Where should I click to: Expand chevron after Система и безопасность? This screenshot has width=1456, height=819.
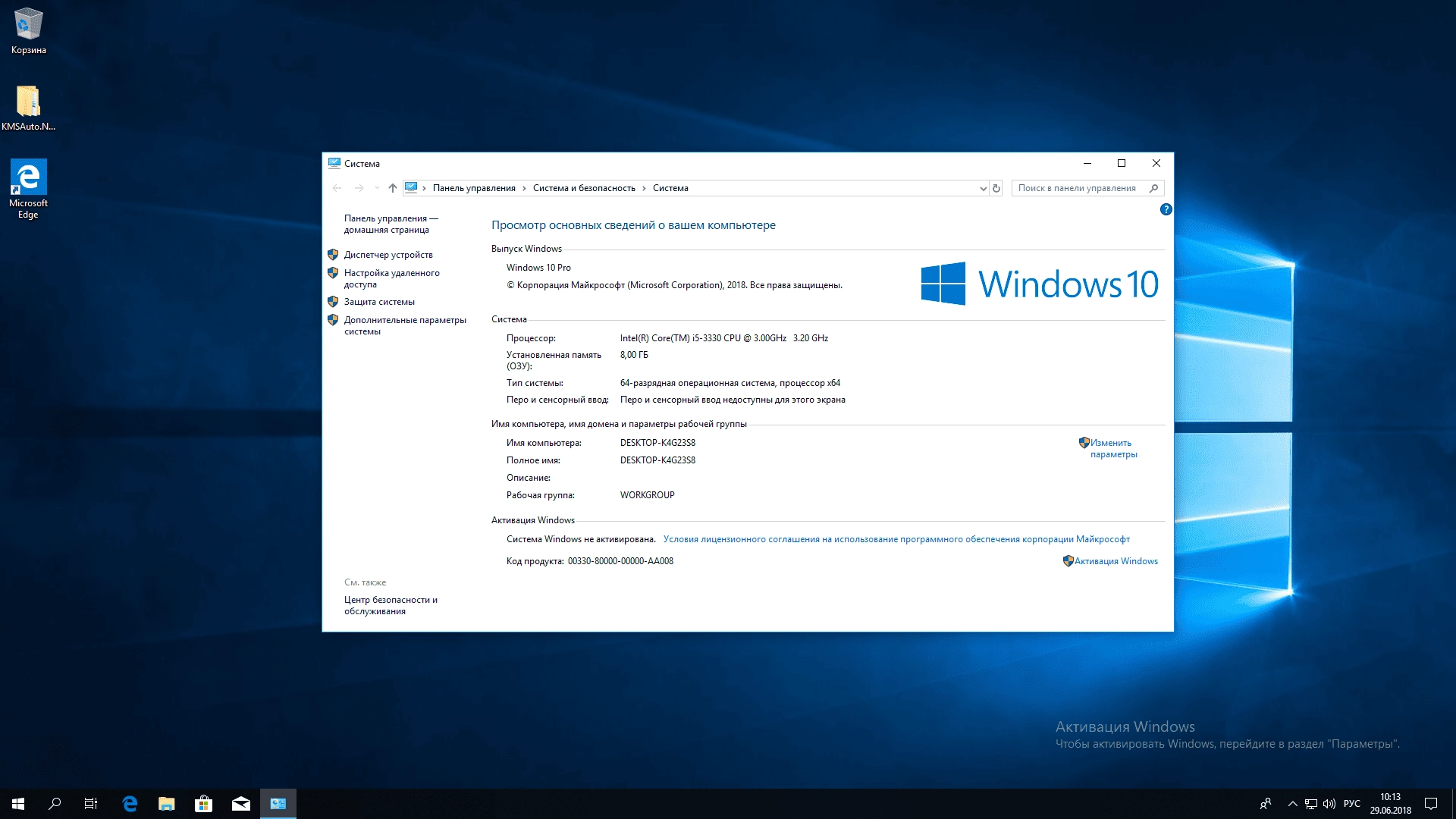(645, 188)
